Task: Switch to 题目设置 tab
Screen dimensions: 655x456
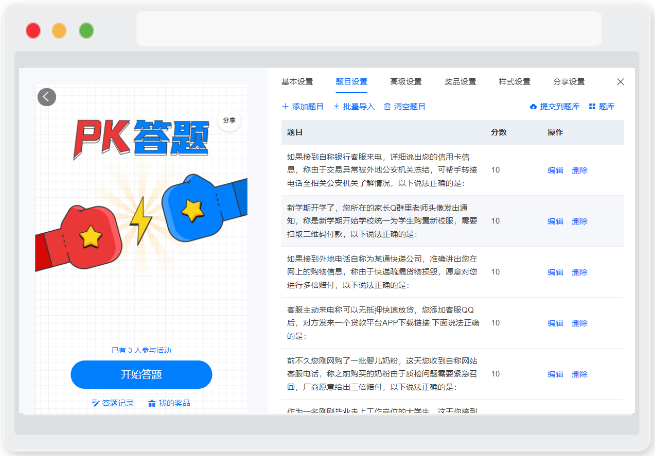Action: click(x=351, y=81)
